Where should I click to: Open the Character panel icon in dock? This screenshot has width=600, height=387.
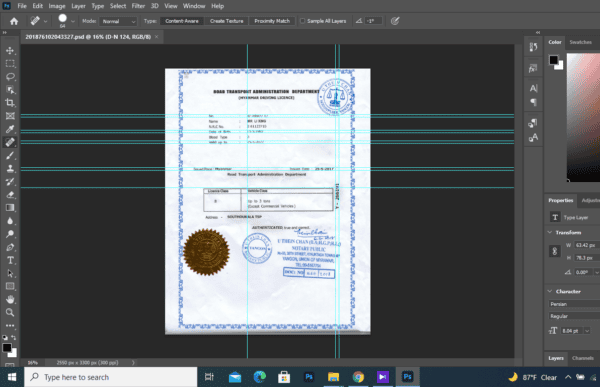(x=533, y=88)
